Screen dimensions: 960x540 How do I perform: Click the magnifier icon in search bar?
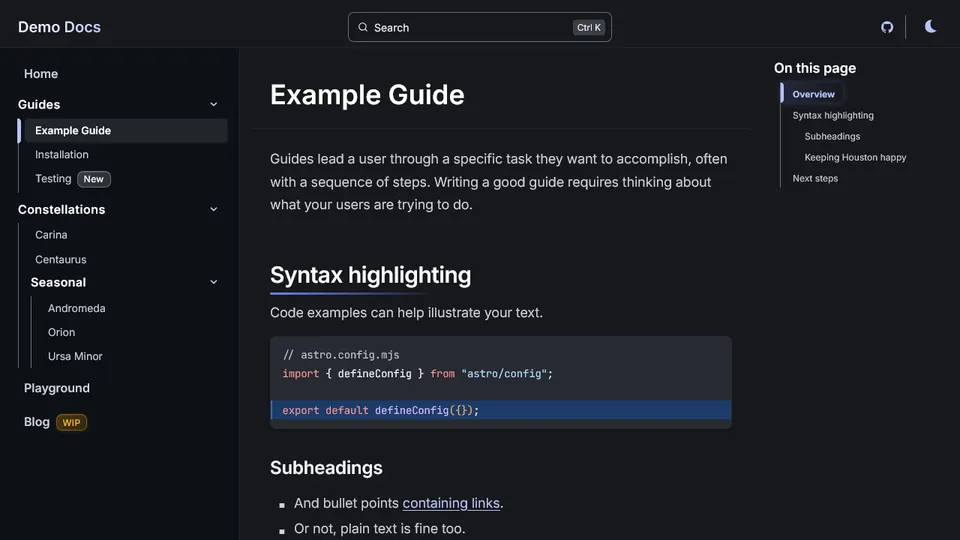363,28
